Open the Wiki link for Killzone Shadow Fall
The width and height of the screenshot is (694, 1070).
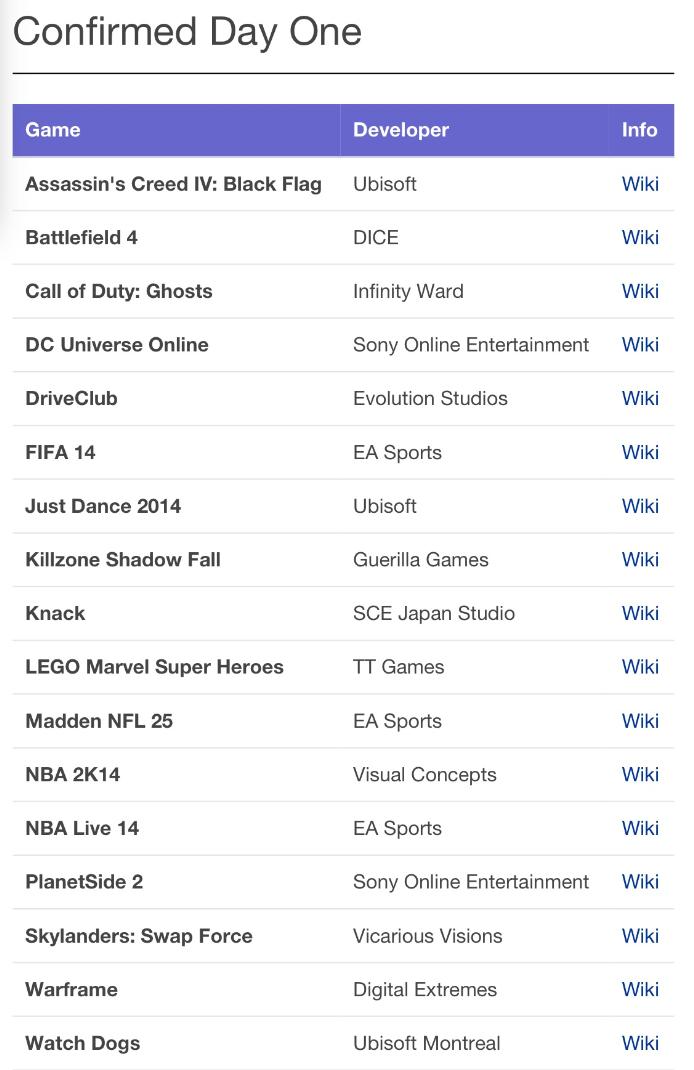[640, 560]
